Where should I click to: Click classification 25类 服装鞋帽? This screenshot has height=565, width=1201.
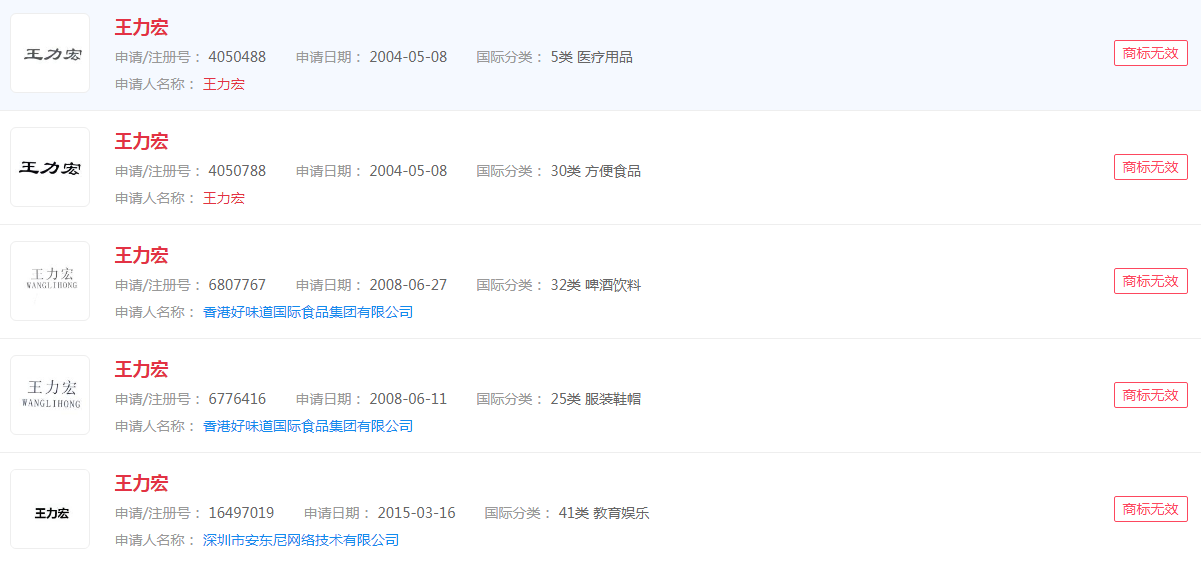(x=595, y=399)
